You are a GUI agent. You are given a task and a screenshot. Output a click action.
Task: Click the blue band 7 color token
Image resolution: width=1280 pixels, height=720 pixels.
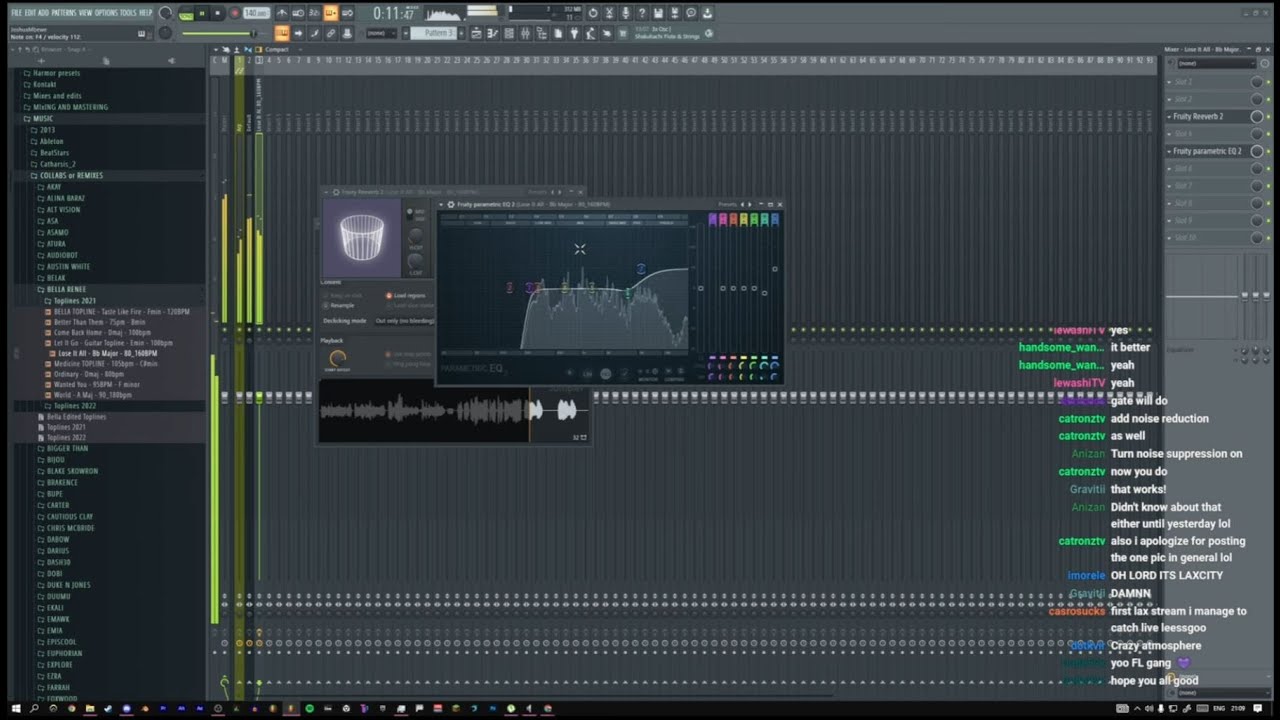point(775,219)
